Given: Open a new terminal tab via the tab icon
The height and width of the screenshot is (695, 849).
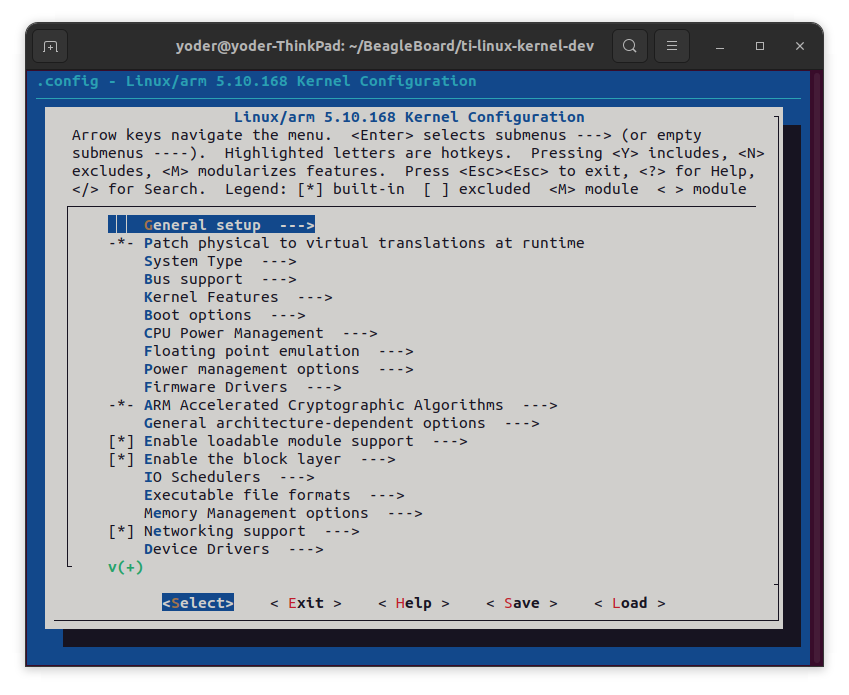Looking at the screenshot, I should point(49,45).
